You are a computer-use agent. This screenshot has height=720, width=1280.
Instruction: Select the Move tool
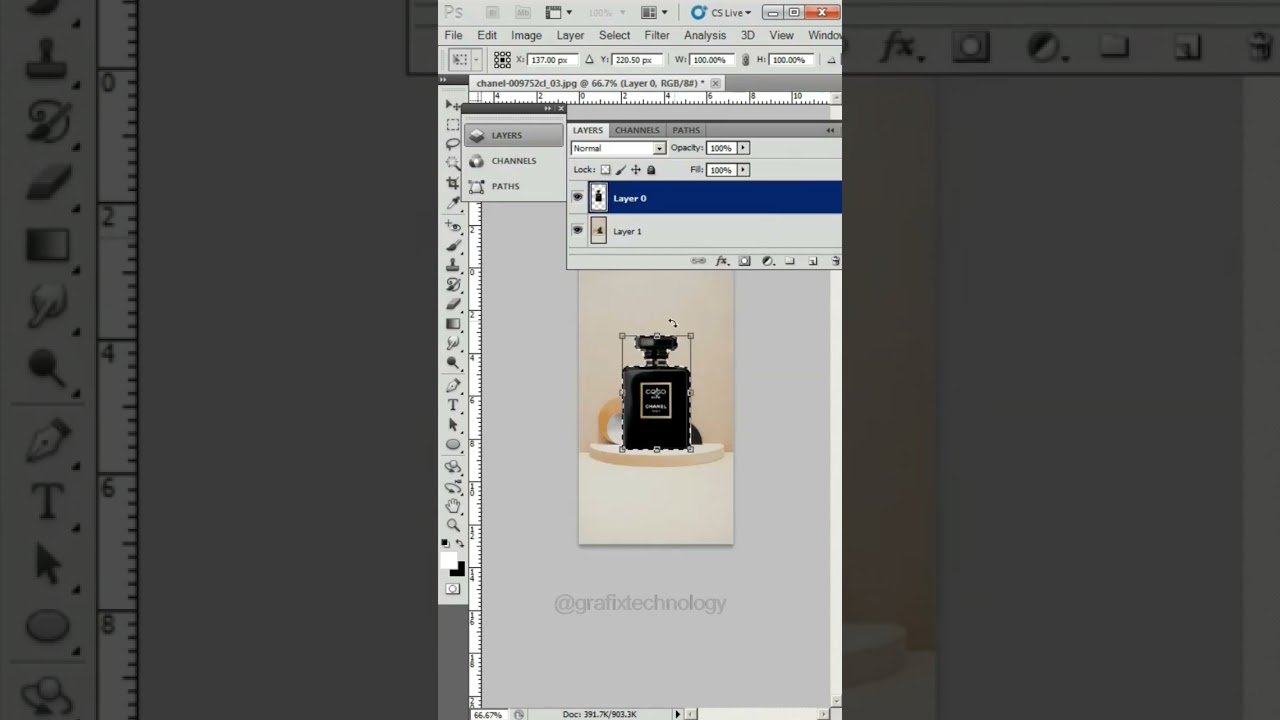(x=453, y=105)
